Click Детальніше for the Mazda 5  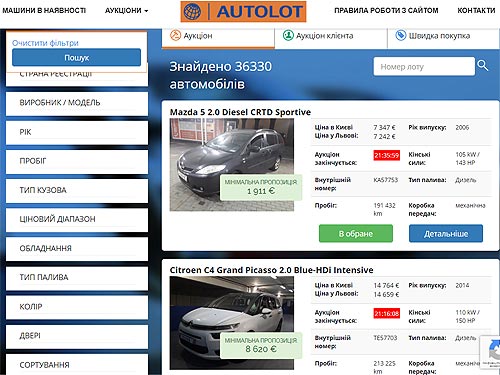446,233
